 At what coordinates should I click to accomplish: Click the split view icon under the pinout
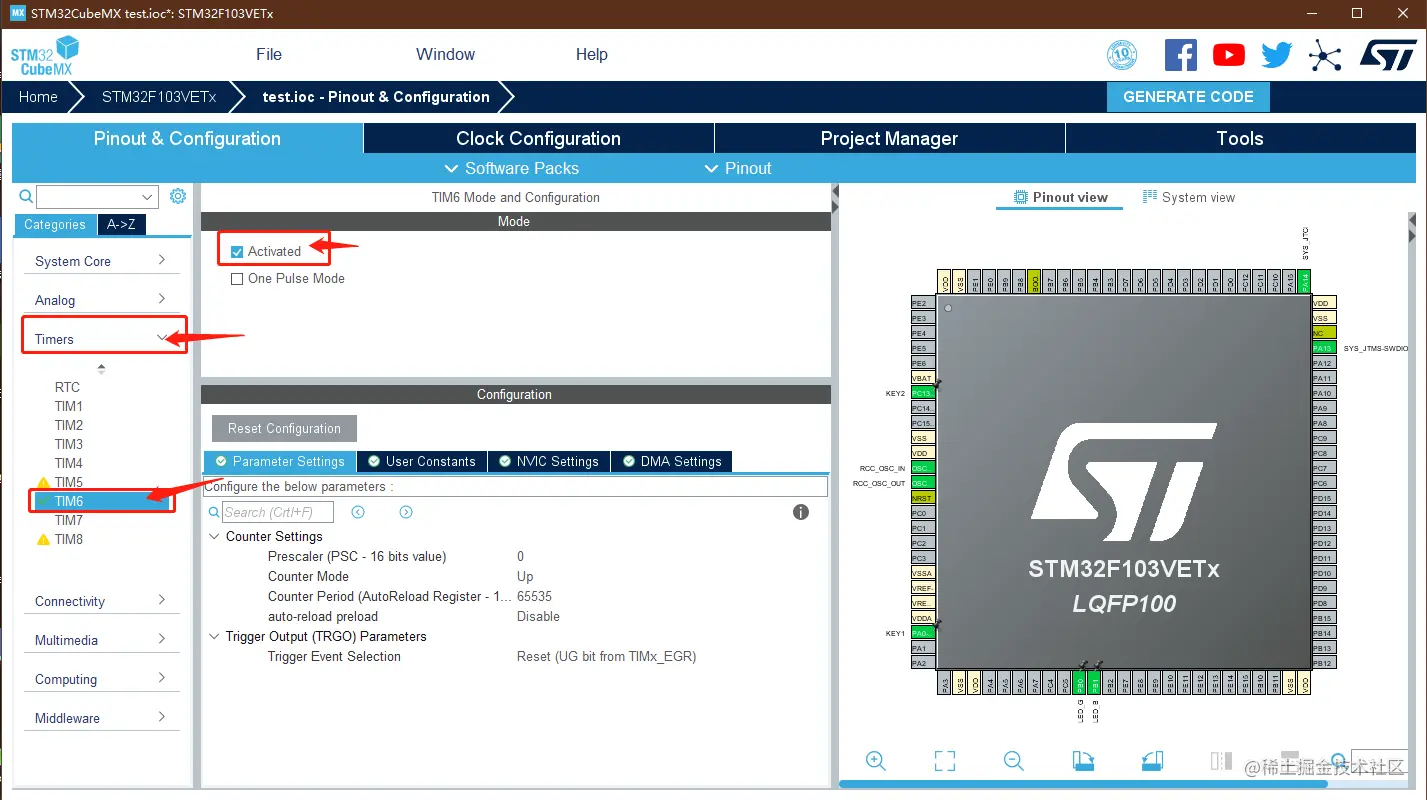pos(1221,761)
